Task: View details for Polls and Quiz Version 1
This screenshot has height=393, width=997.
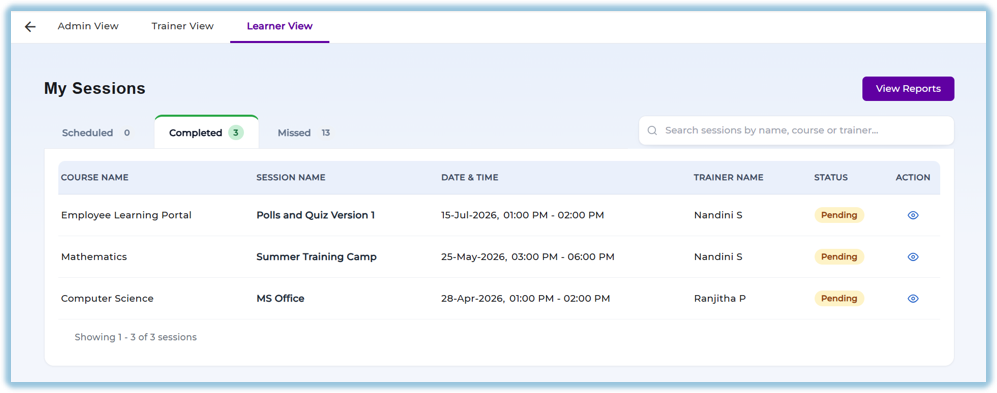Action: (912, 216)
